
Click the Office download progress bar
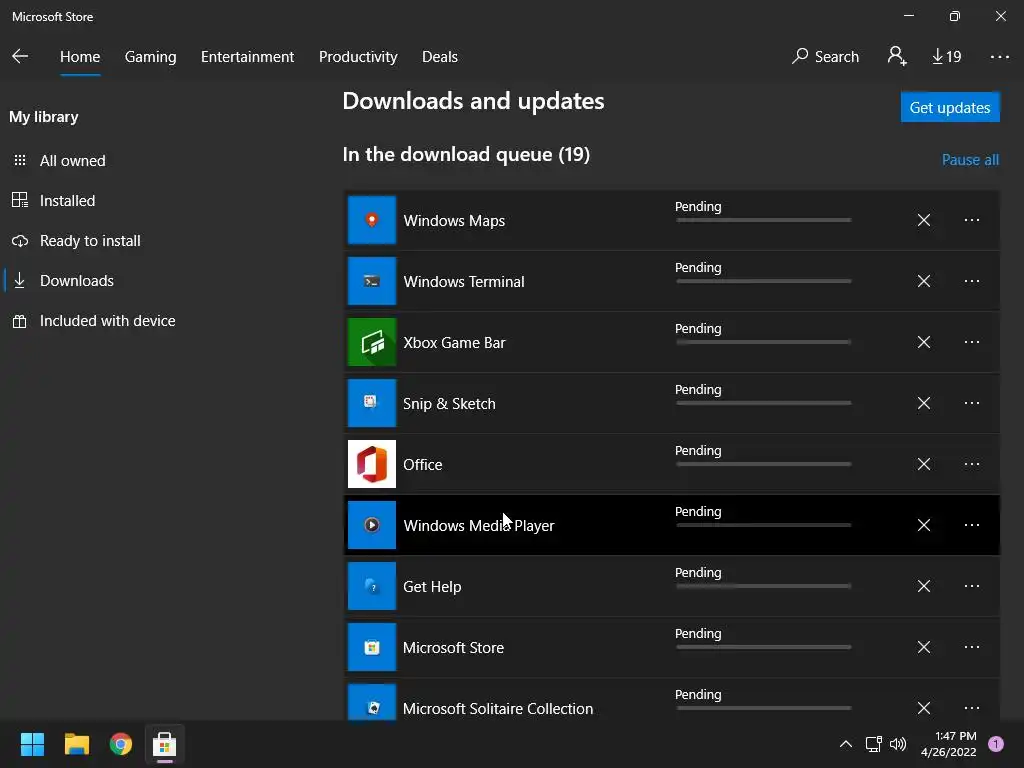[763, 464]
